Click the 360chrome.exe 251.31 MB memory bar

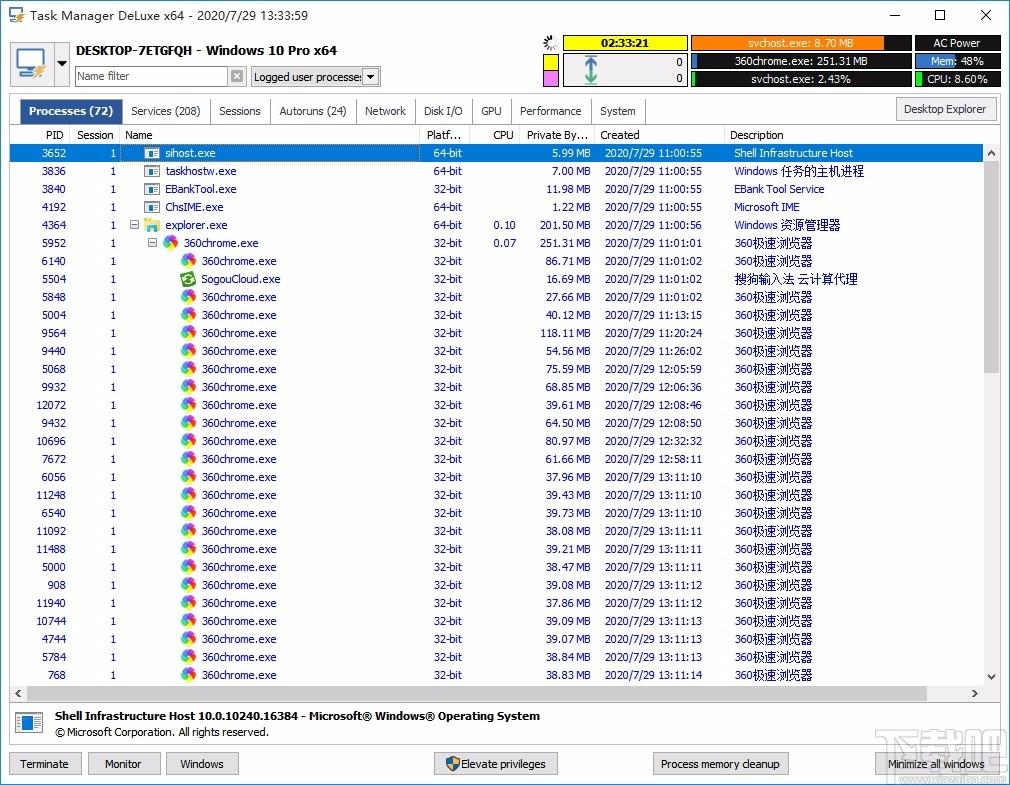(x=801, y=61)
